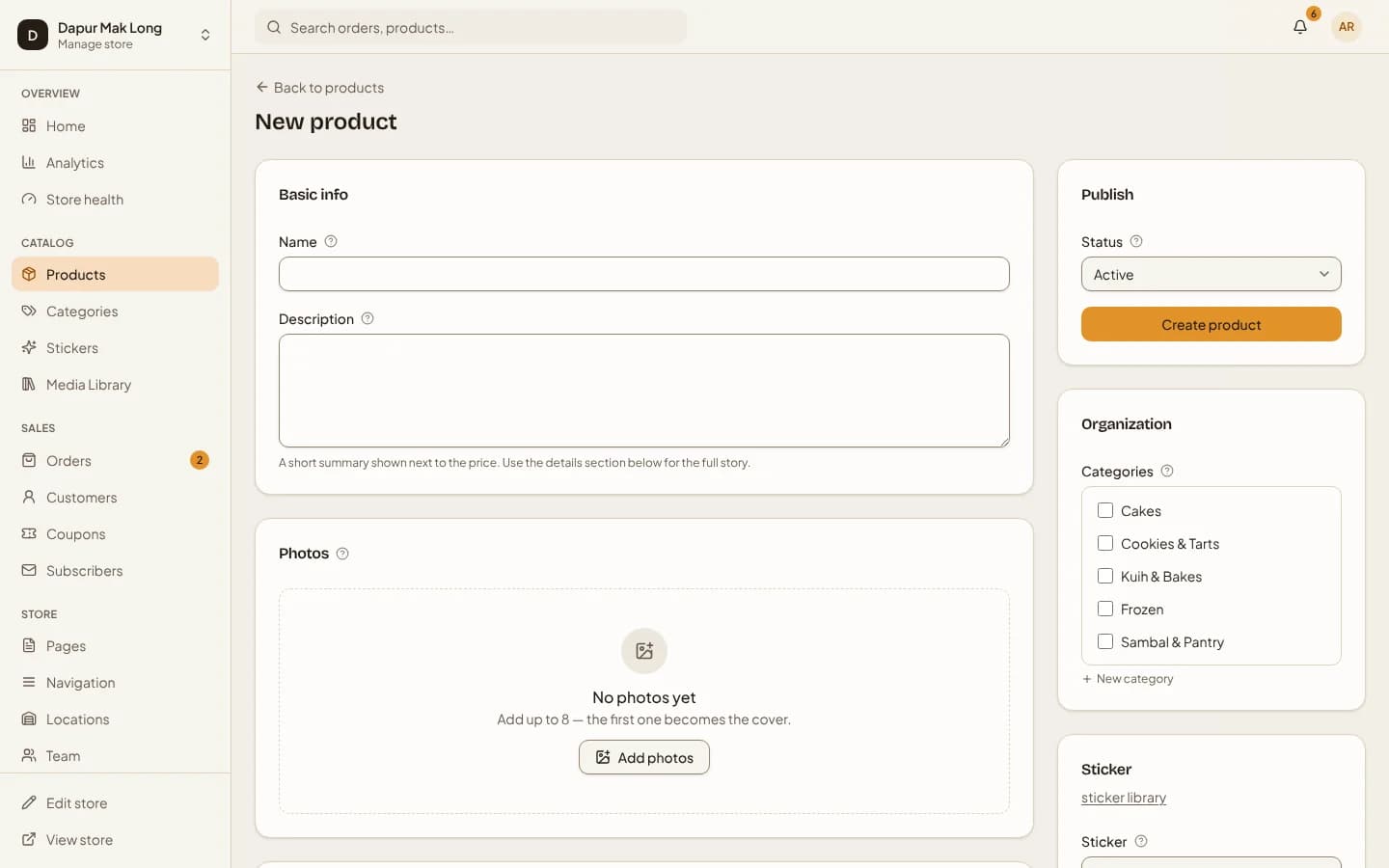Click the Categories help icon
This screenshot has height=868, width=1389.
click(x=1167, y=471)
